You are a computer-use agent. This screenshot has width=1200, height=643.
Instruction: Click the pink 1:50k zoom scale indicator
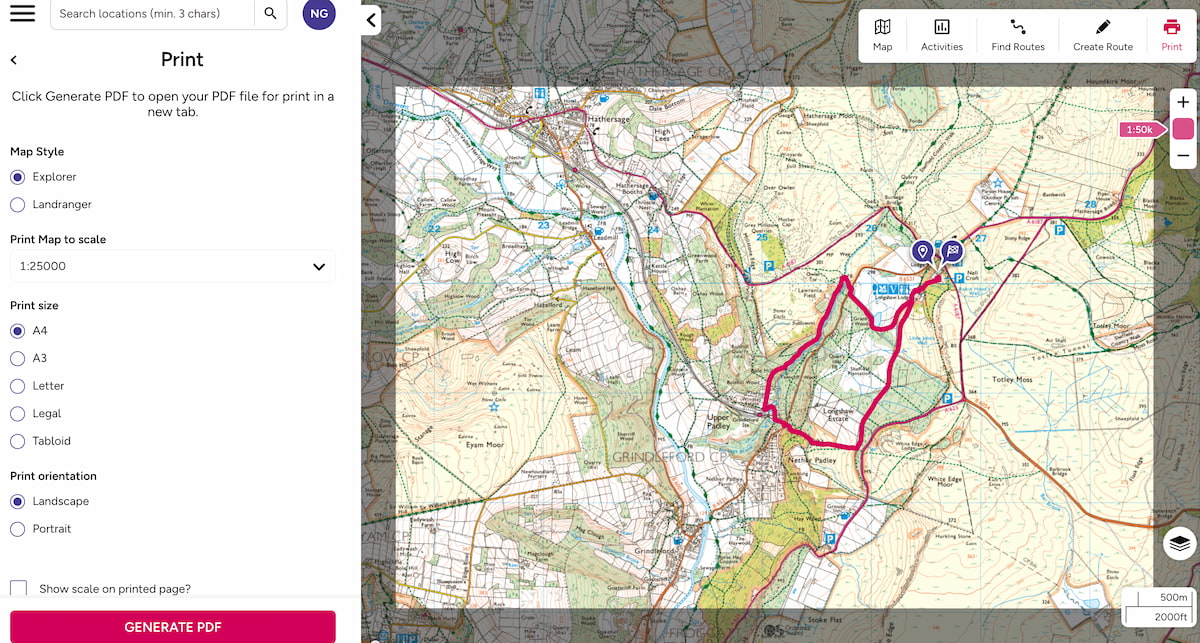click(x=1139, y=129)
